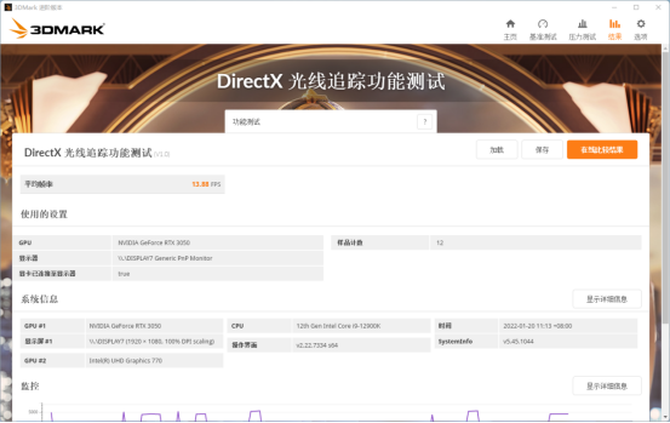Expand 显示详细信息 in 监控 section
670x423 pixels.
coord(606,385)
